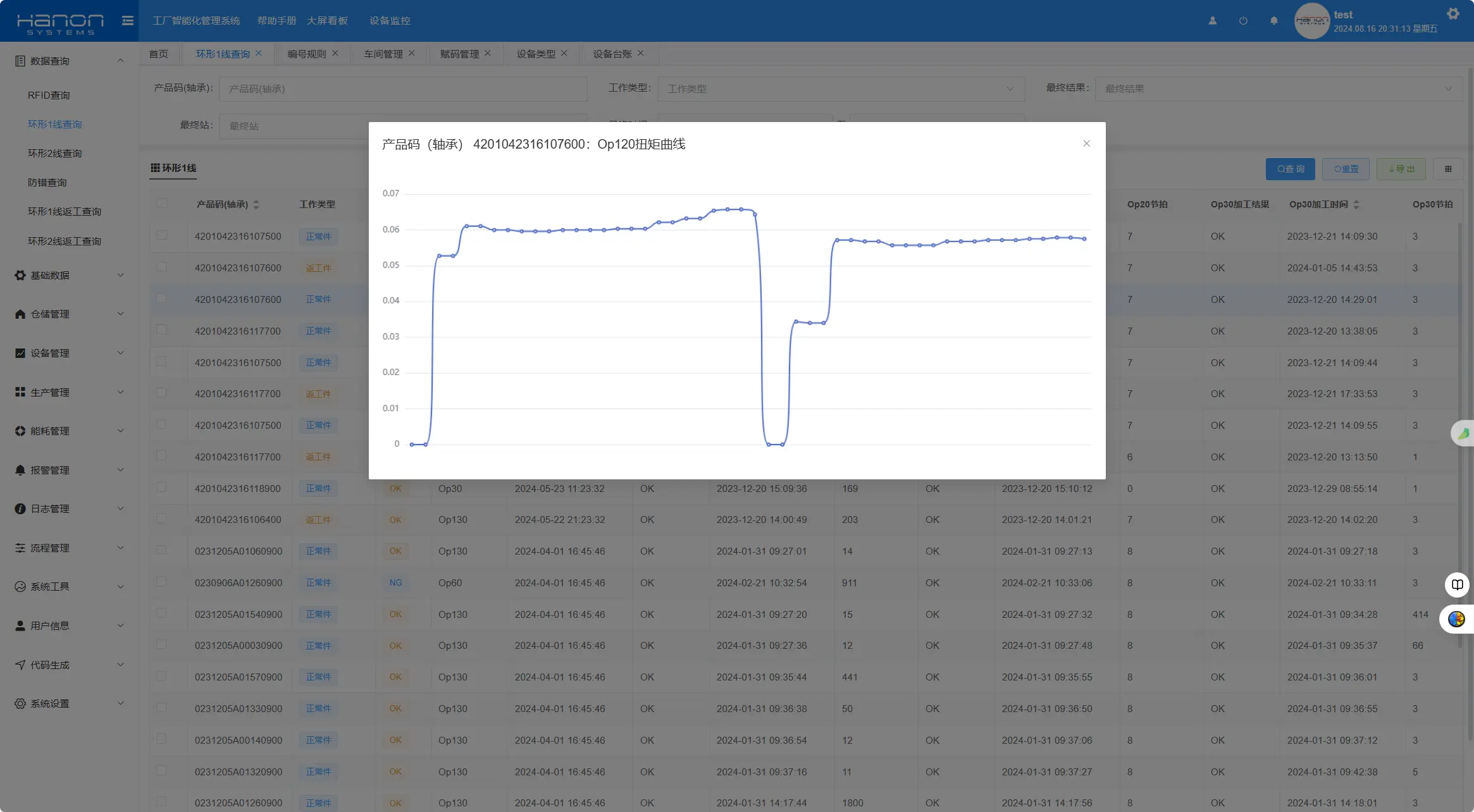Tick checkbox for row 4201042316107500 first row
The width and height of the screenshot is (1474, 812).
click(162, 235)
